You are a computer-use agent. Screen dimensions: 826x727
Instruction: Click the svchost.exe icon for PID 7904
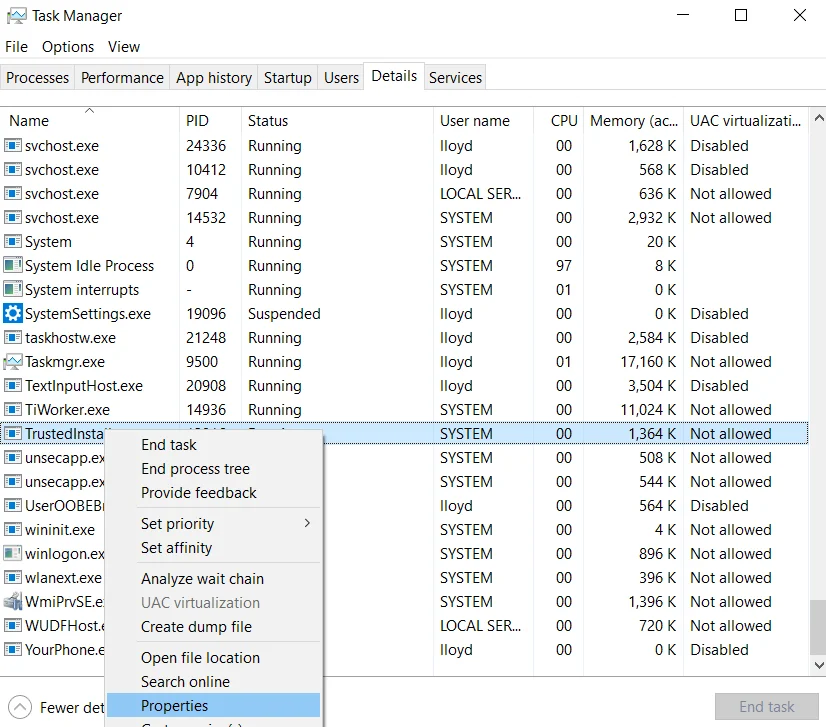[x=13, y=194]
